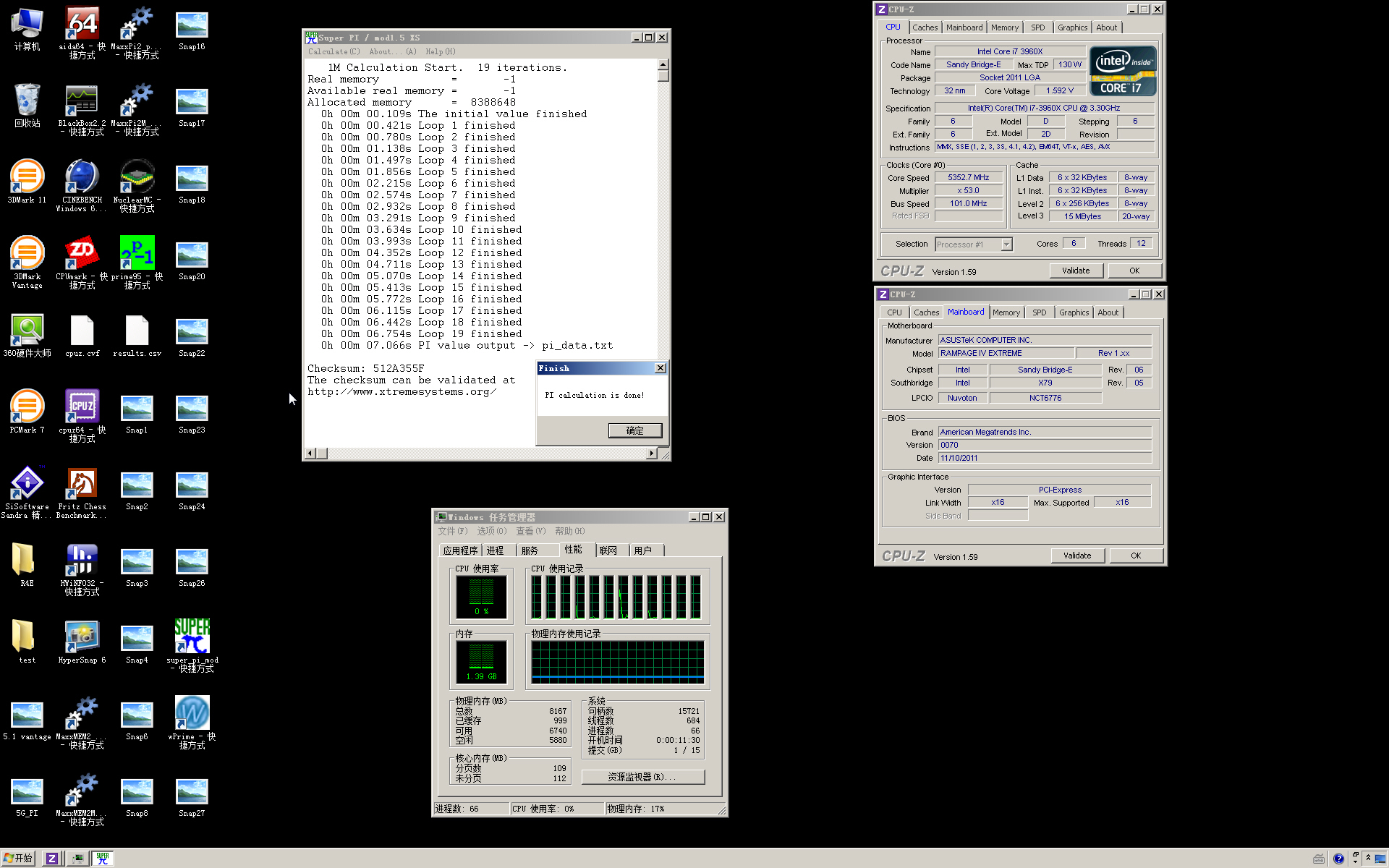Launch 3DMark 11 from desktop

click(x=27, y=182)
